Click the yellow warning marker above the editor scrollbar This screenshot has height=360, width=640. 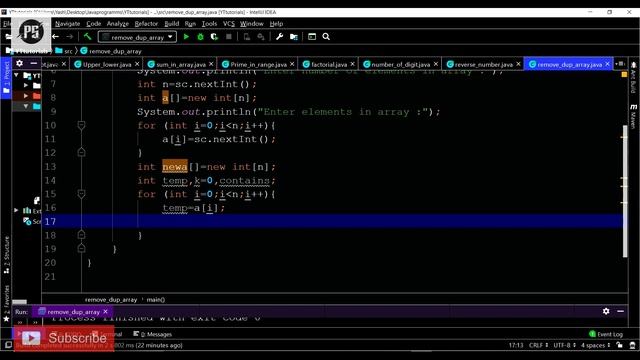(x=624, y=74)
